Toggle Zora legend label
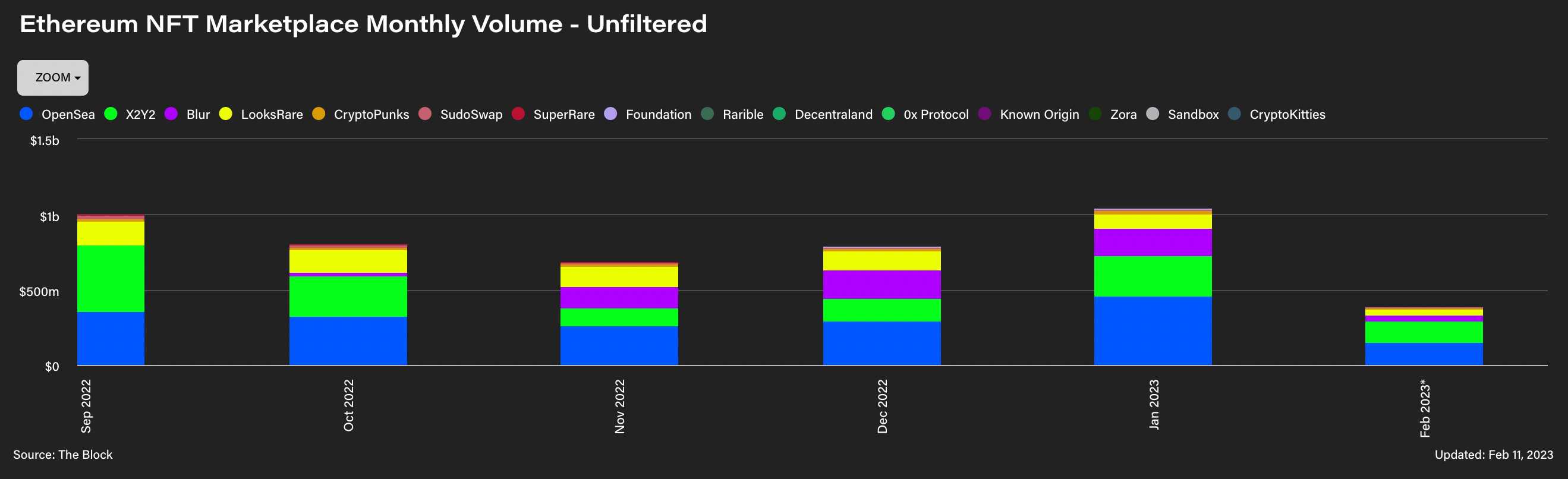The height and width of the screenshot is (479, 1568). [x=1123, y=115]
